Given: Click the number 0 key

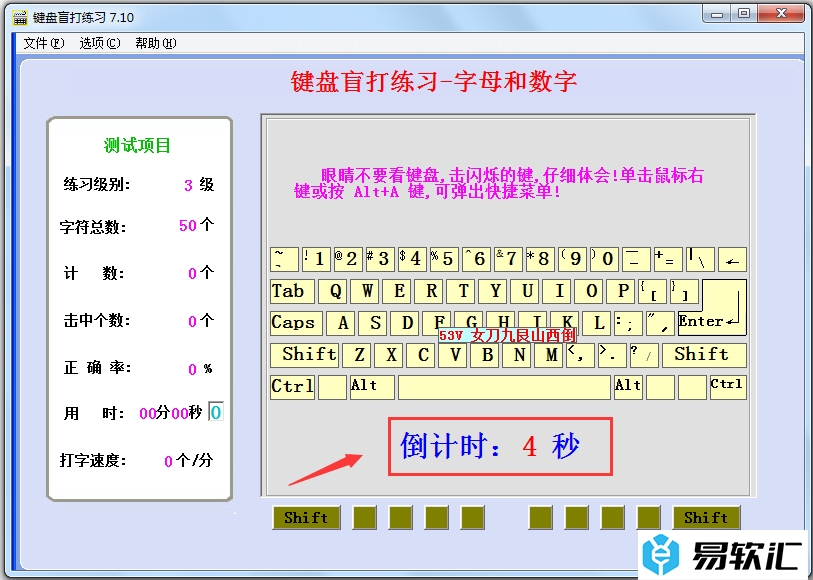Looking at the screenshot, I should point(605,260).
